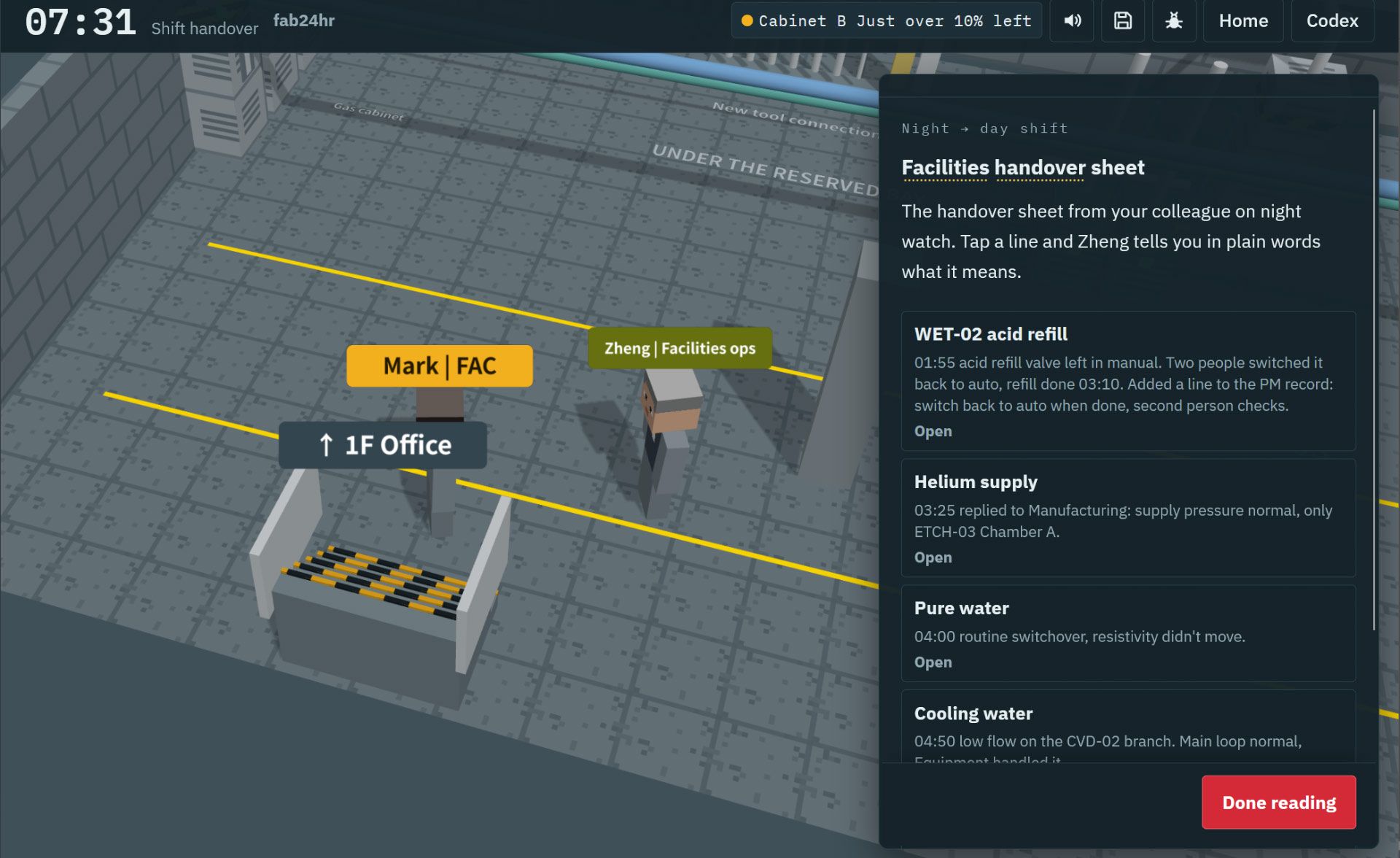Select the Cooling water handover card

1128,727
